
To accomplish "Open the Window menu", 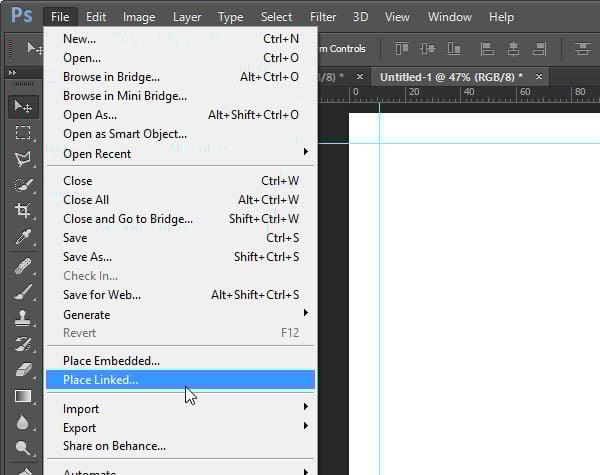I will pyautogui.click(x=450, y=17).
